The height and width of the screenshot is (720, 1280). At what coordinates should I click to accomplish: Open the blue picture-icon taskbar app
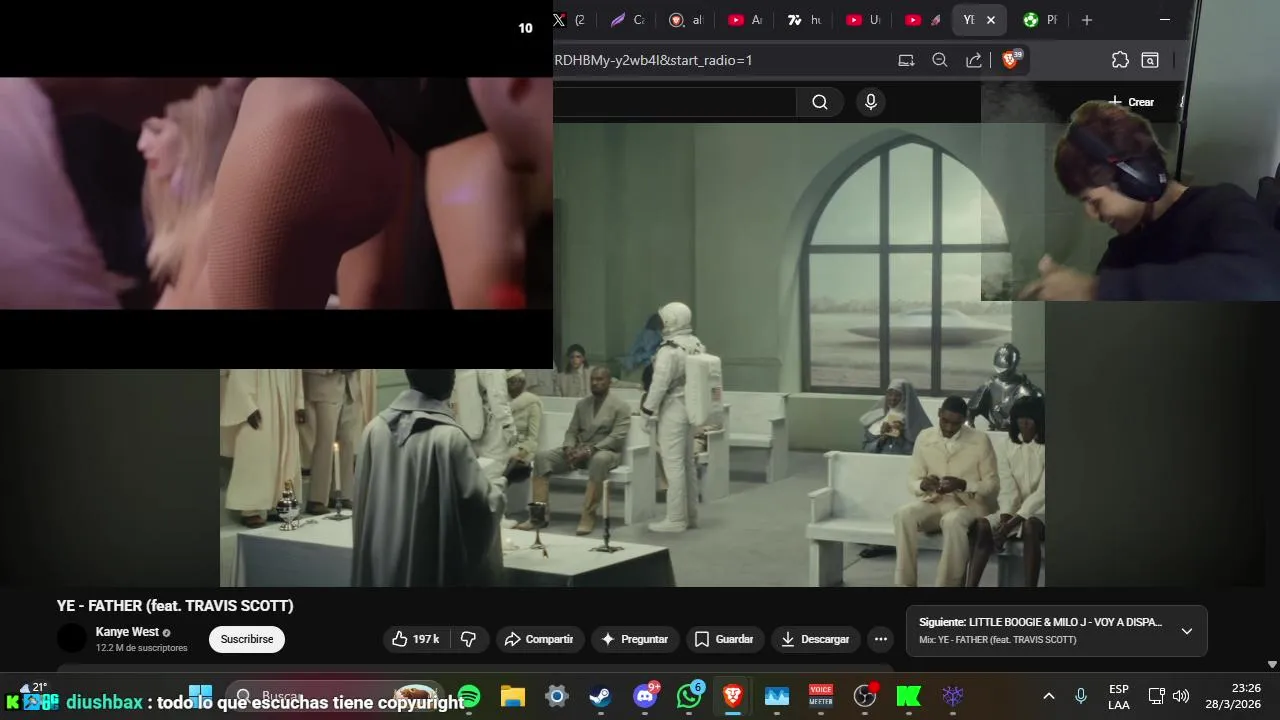pyautogui.click(x=777, y=696)
